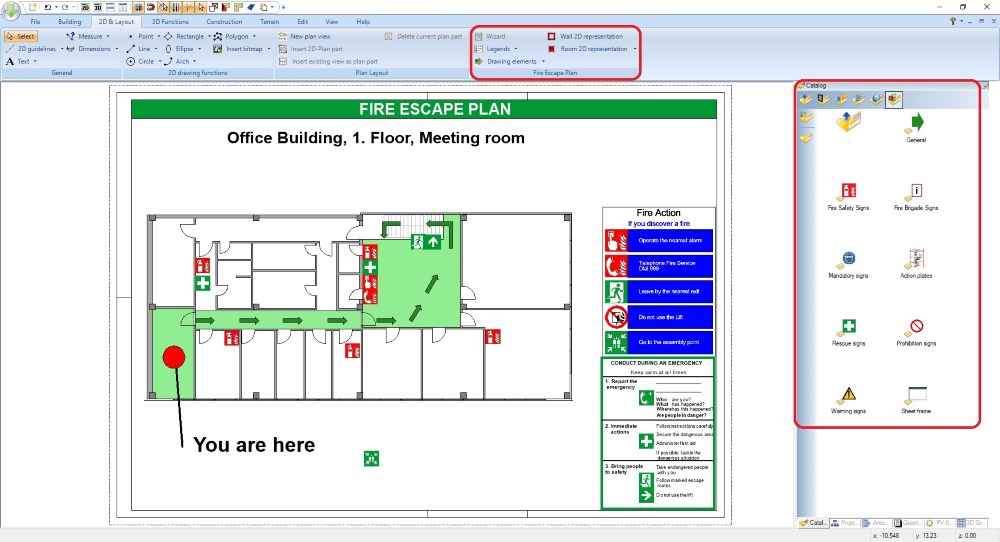Open the File menu tab
1000x542 pixels.
[35, 22]
